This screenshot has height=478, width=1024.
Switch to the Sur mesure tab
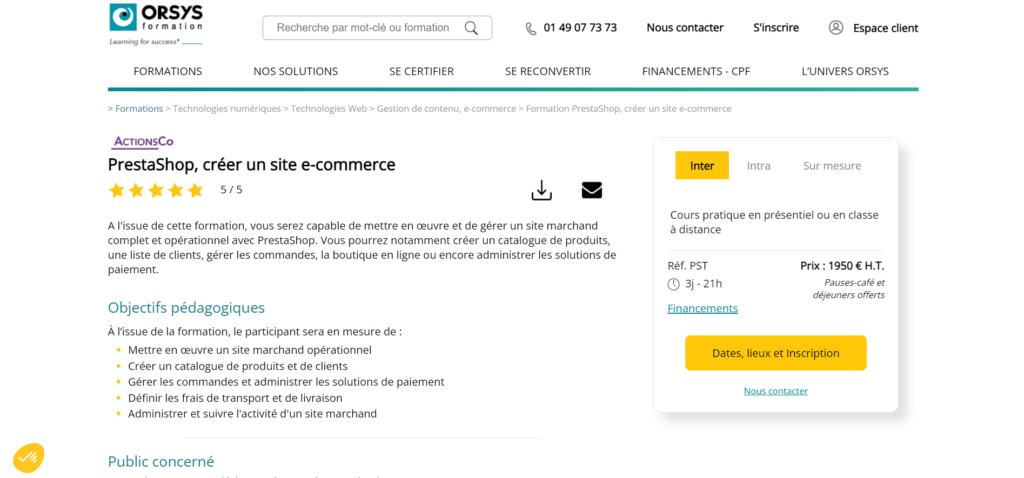pyautogui.click(x=832, y=166)
